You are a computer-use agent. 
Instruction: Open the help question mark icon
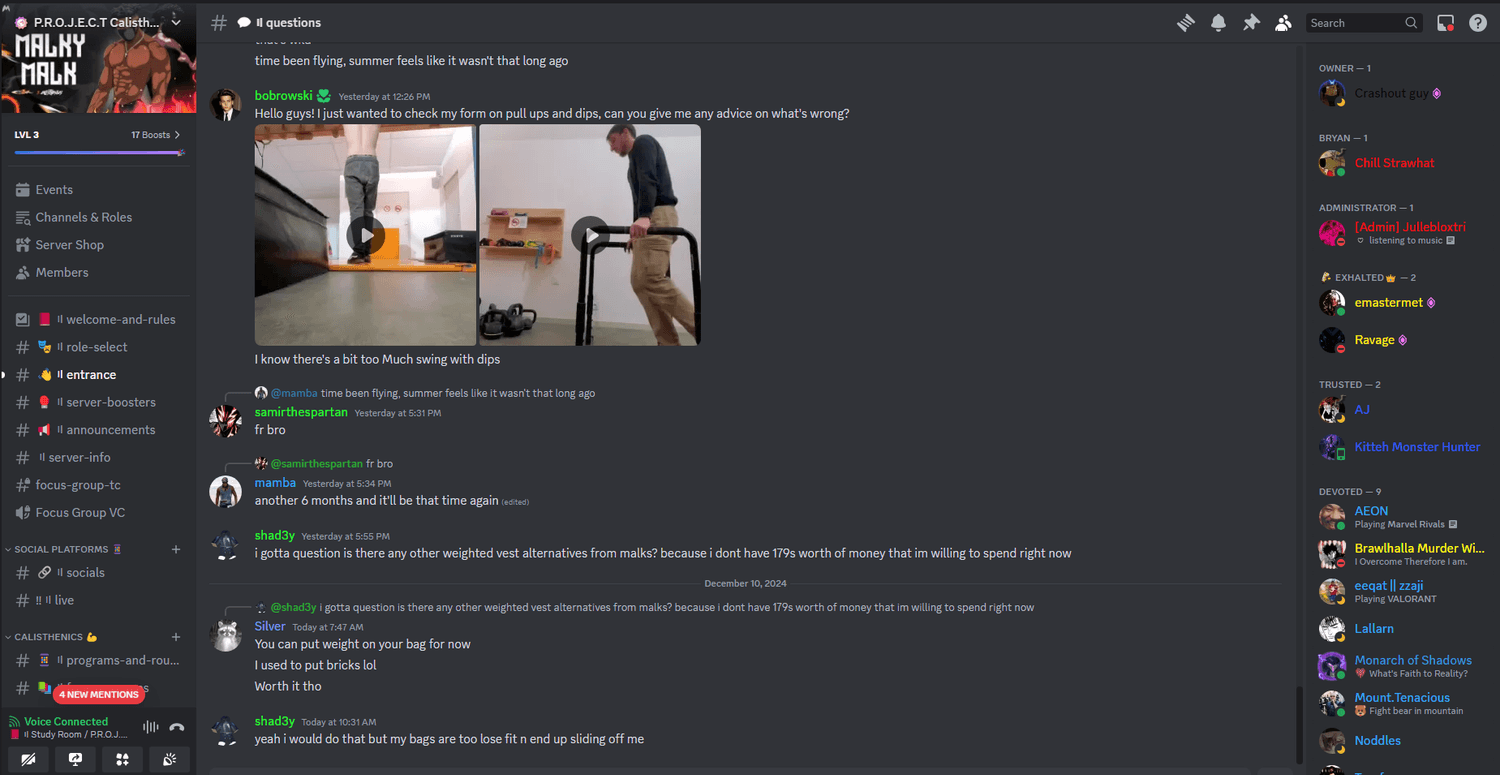[1478, 22]
